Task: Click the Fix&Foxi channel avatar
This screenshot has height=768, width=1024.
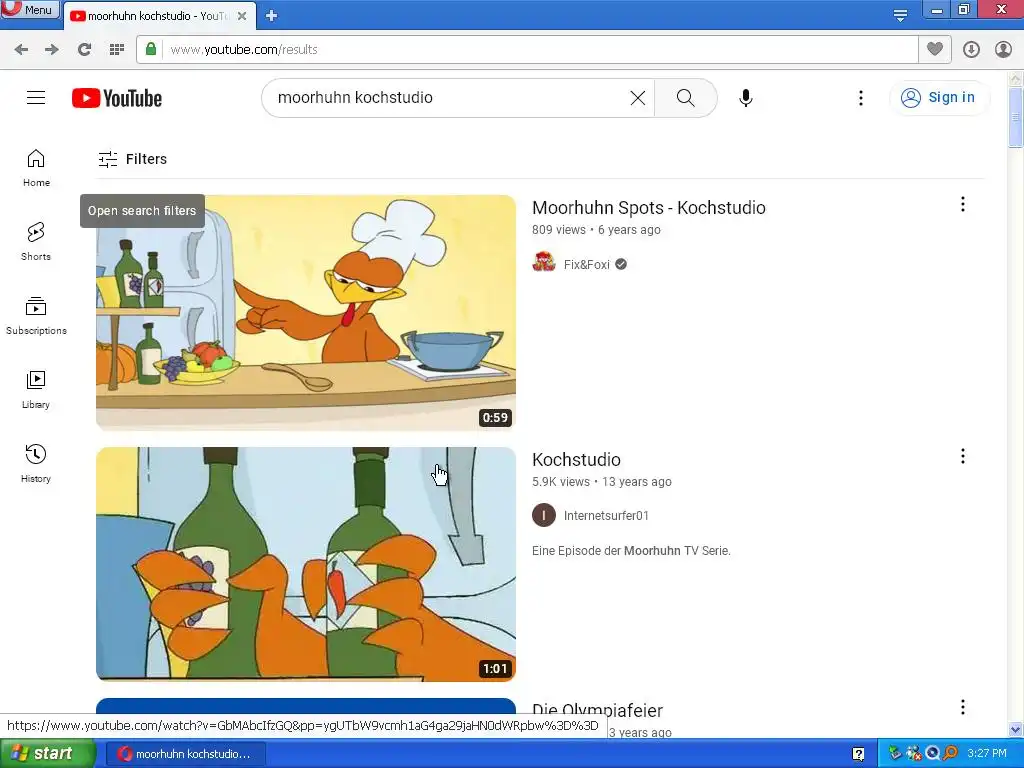Action: click(544, 263)
